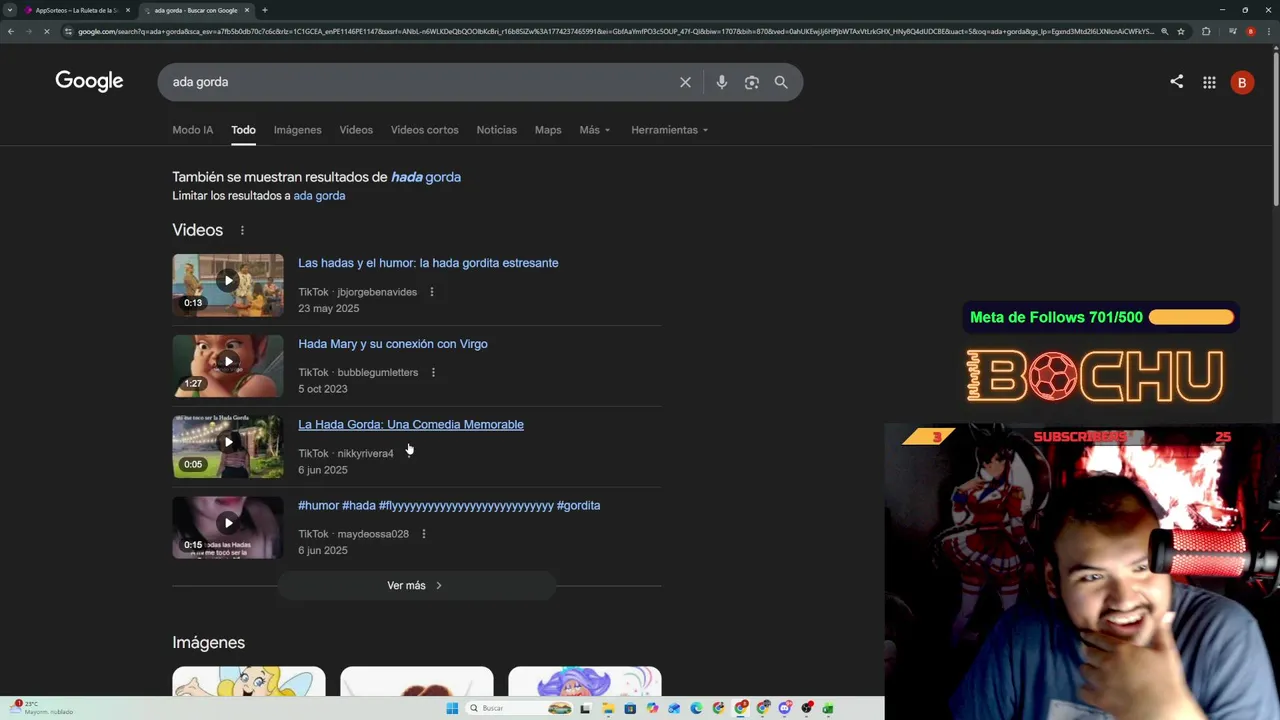Select the Todo tab
This screenshot has height=720, width=1280.
(243, 130)
